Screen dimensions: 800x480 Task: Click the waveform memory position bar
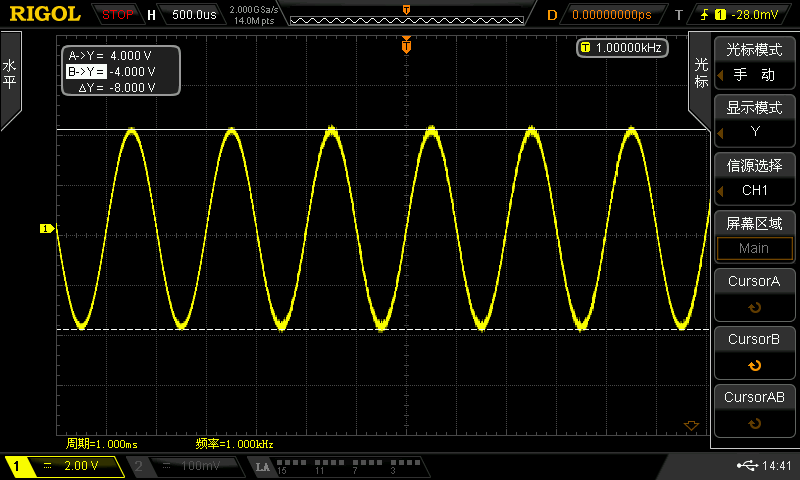click(405, 16)
